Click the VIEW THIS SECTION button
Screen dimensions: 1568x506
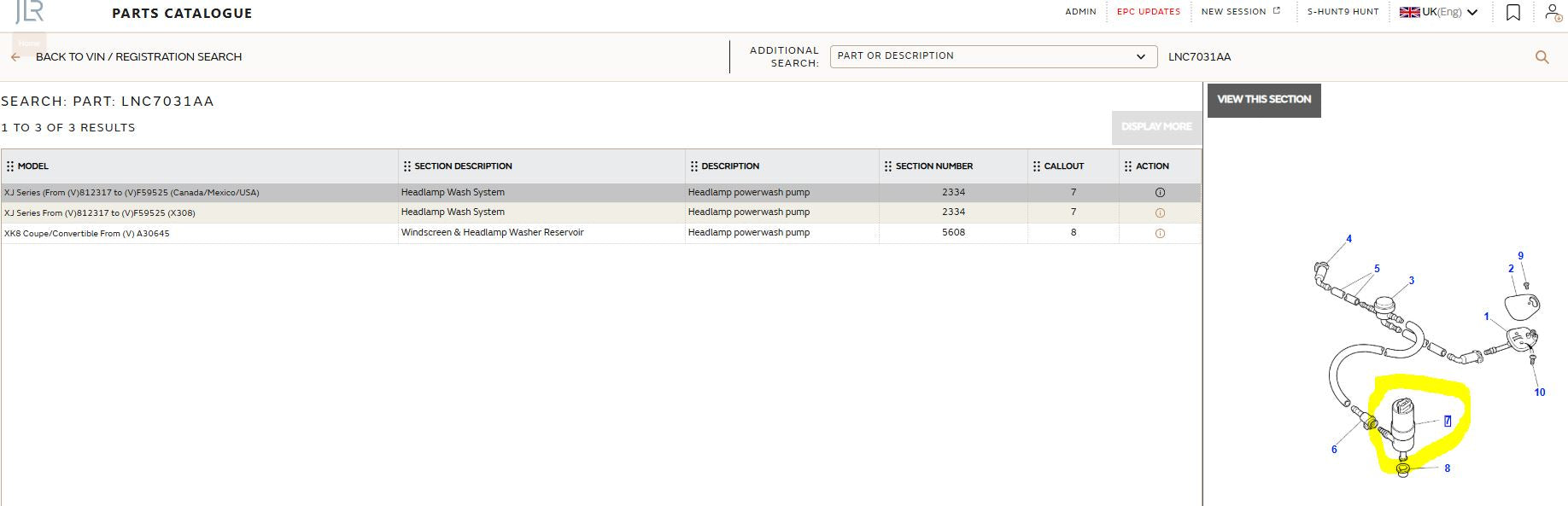[1264, 100]
